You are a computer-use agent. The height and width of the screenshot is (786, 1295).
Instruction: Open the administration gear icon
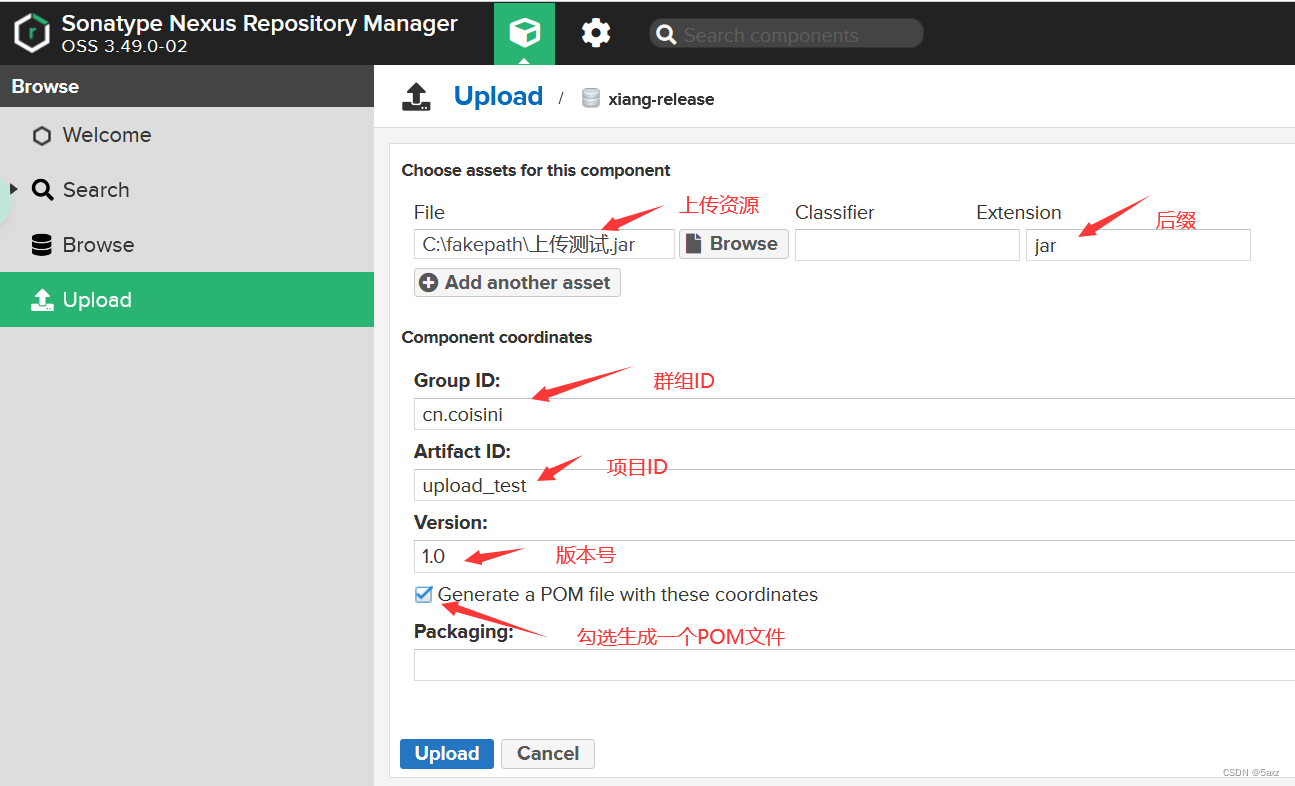tap(596, 33)
